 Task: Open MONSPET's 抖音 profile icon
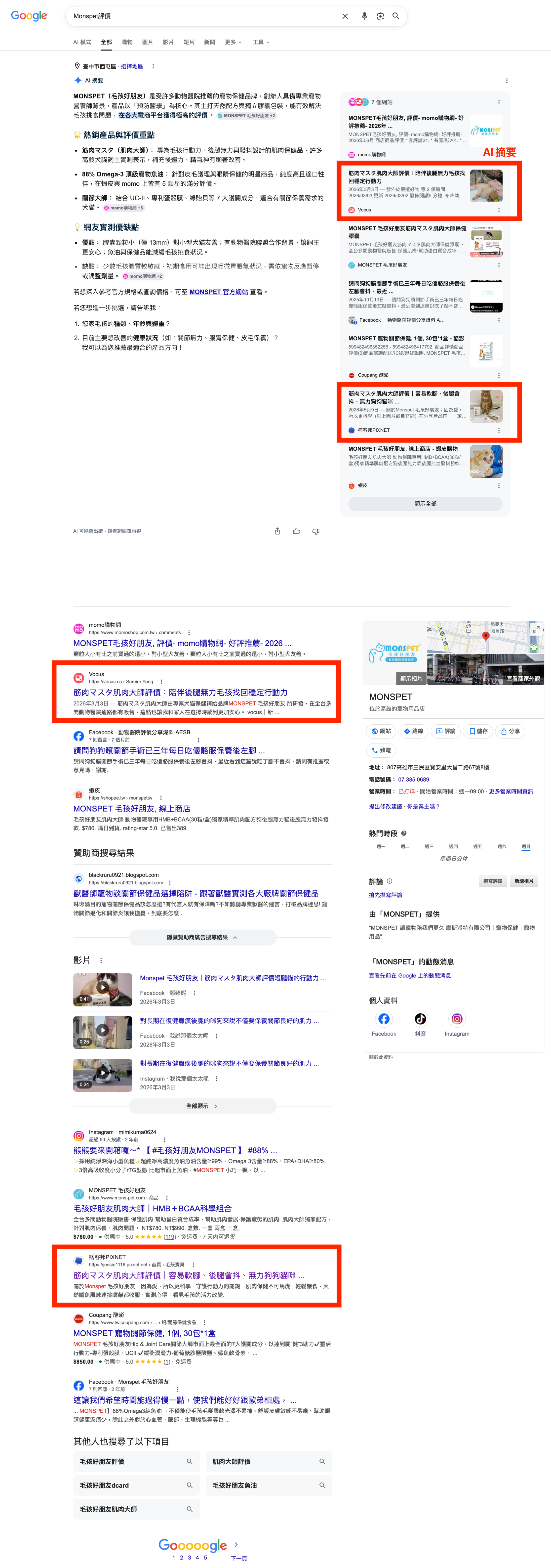(420, 1019)
